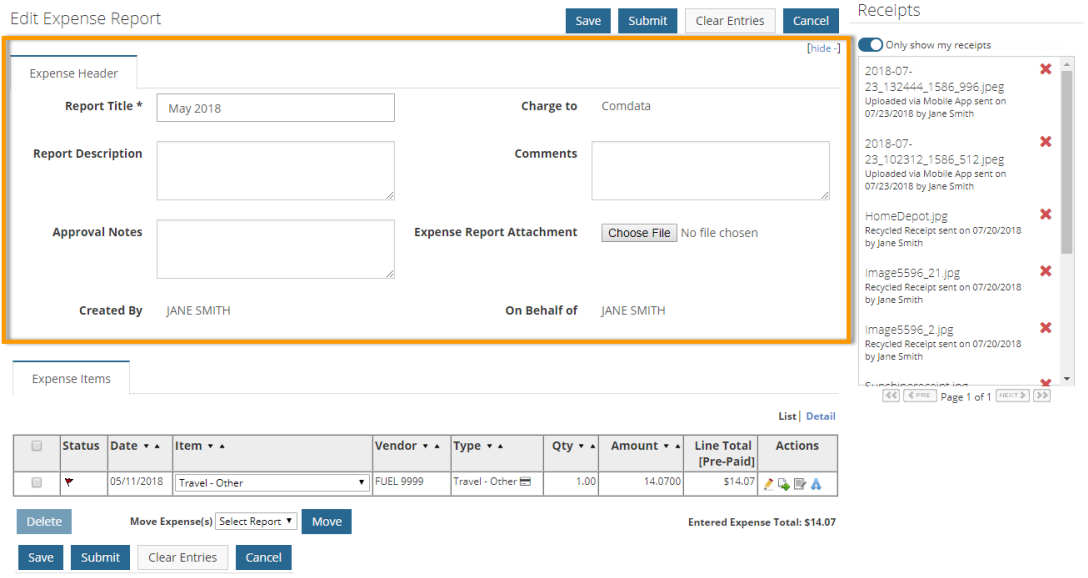Screen dimensions: 1088x578
Task: Sort Date column descending arrow
Action: tap(146, 446)
